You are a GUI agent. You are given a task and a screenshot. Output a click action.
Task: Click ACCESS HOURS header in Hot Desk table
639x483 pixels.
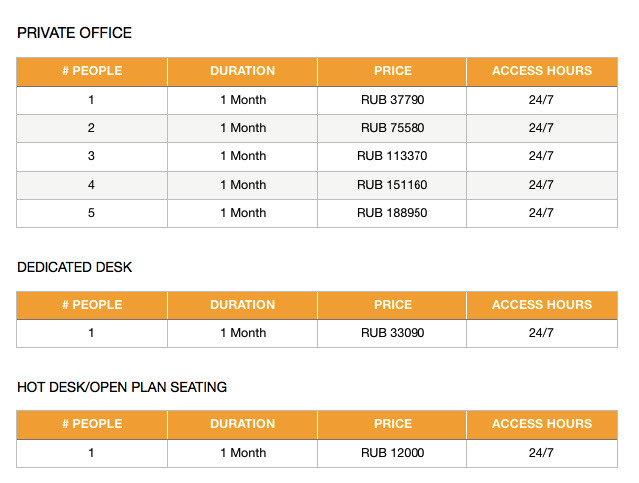[x=542, y=424]
